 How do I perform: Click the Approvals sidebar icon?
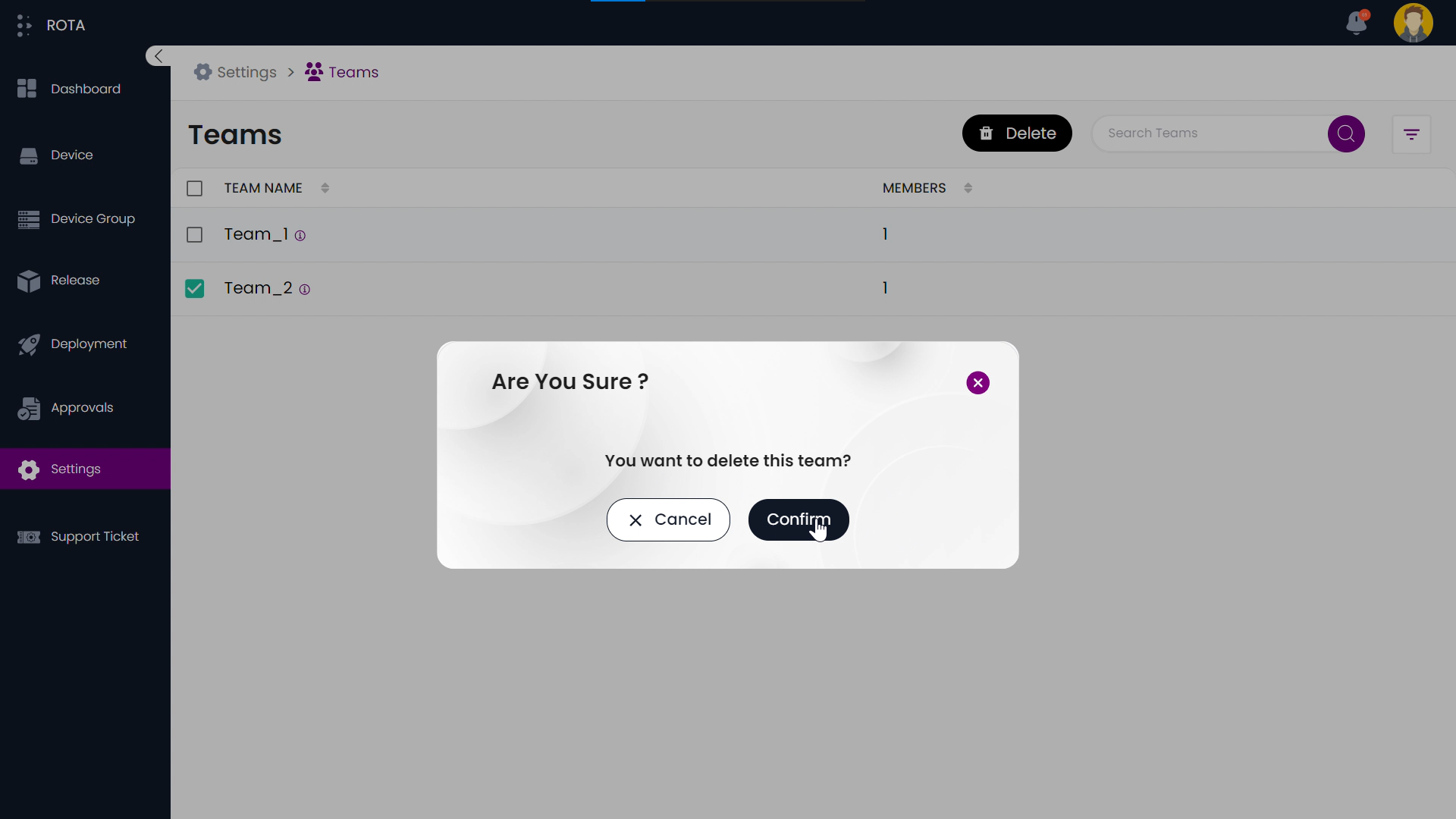pyautogui.click(x=29, y=407)
